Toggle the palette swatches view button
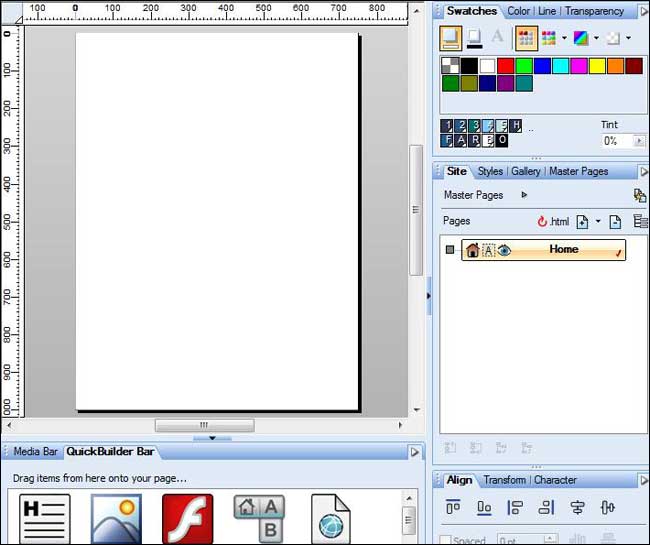650x545 pixels. (x=526, y=38)
